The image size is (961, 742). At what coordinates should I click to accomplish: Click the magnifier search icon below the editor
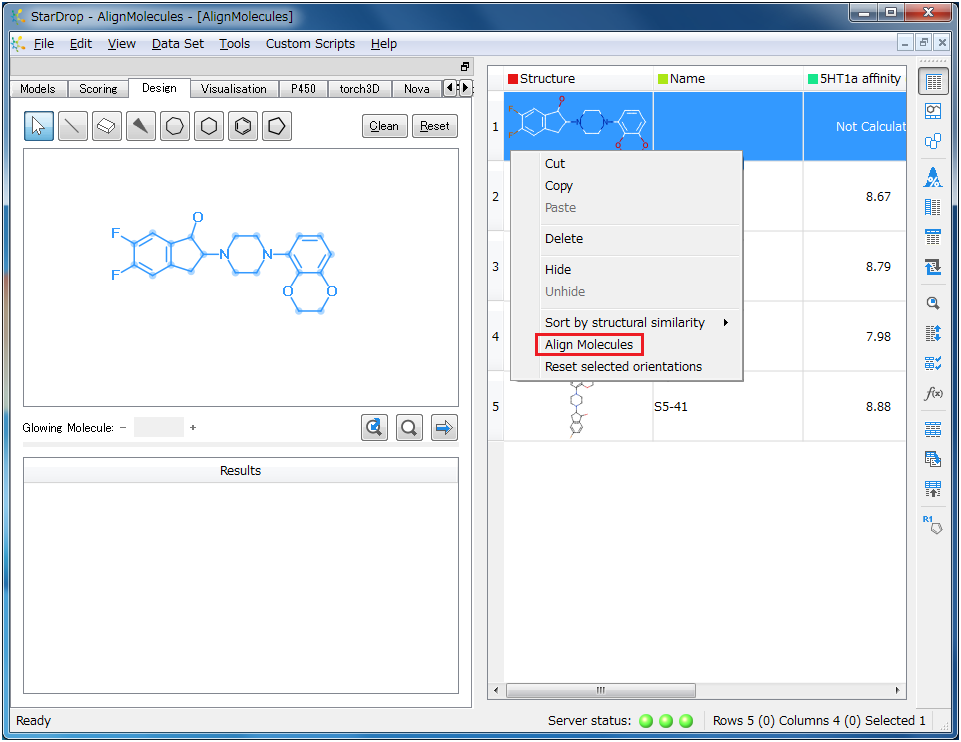tap(409, 428)
